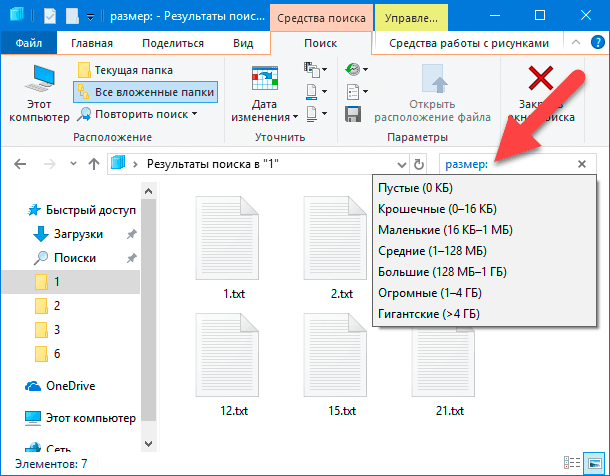610x476 pixels.
Task: Collapse the ribbon with chevron
Action: [x=576, y=42]
